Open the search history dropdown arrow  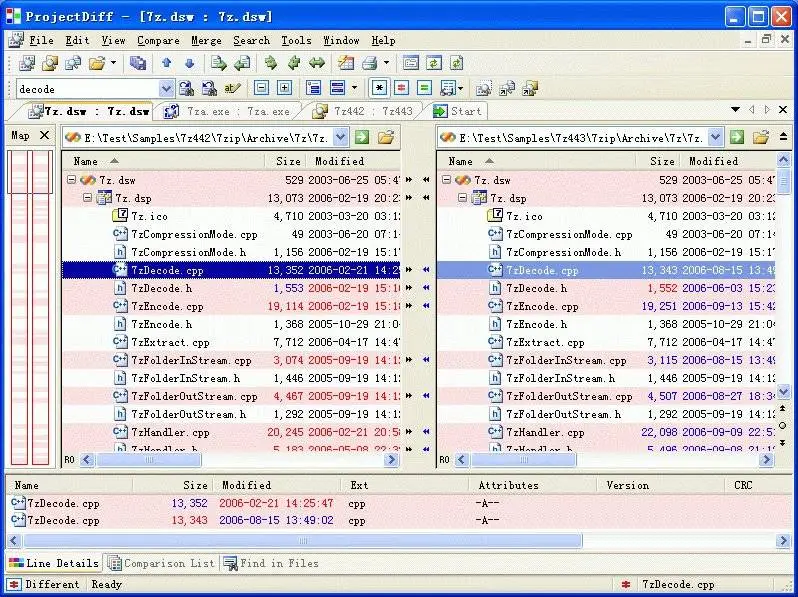(x=166, y=89)
